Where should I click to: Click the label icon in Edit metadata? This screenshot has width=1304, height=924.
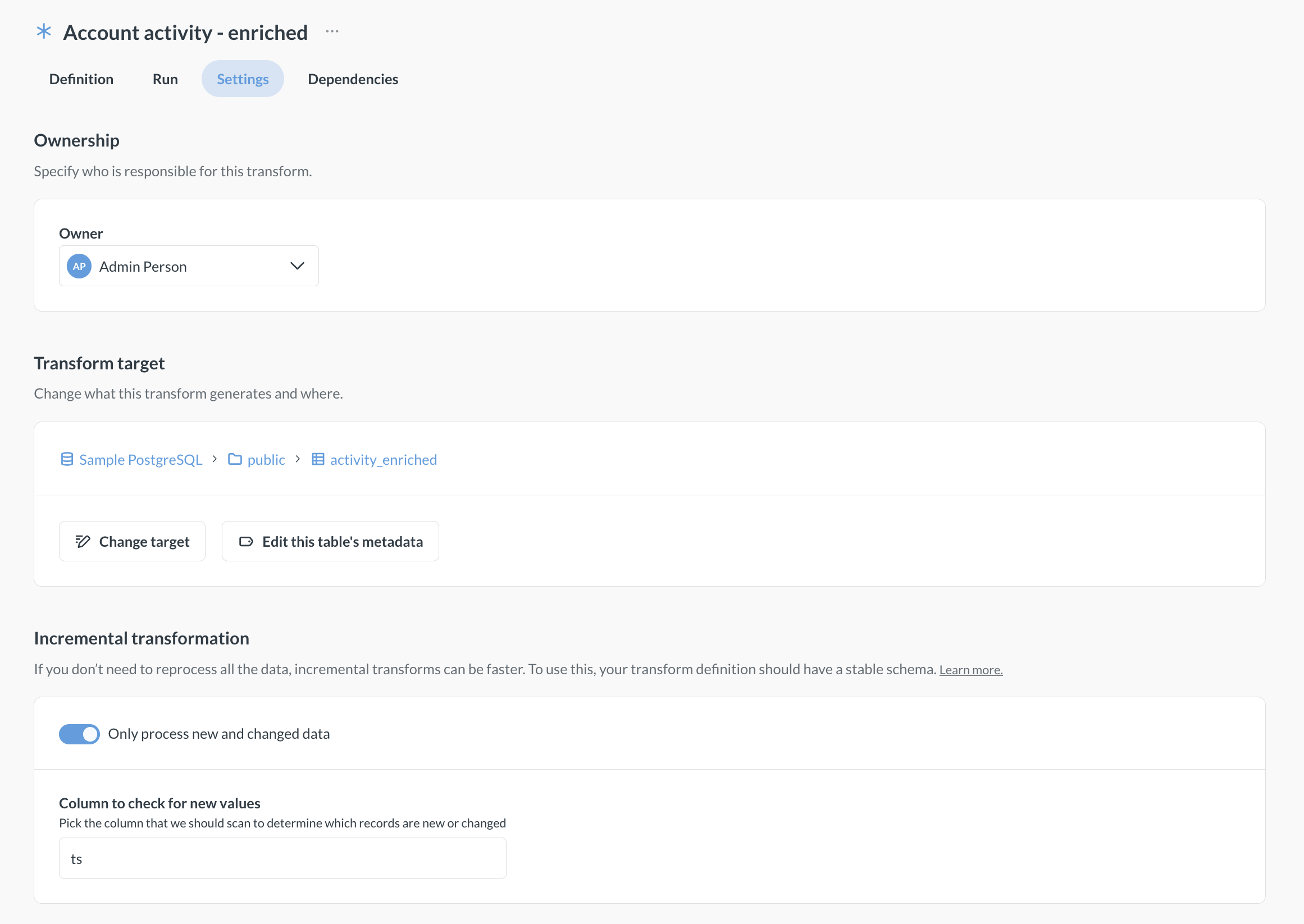tap(246, 541)
